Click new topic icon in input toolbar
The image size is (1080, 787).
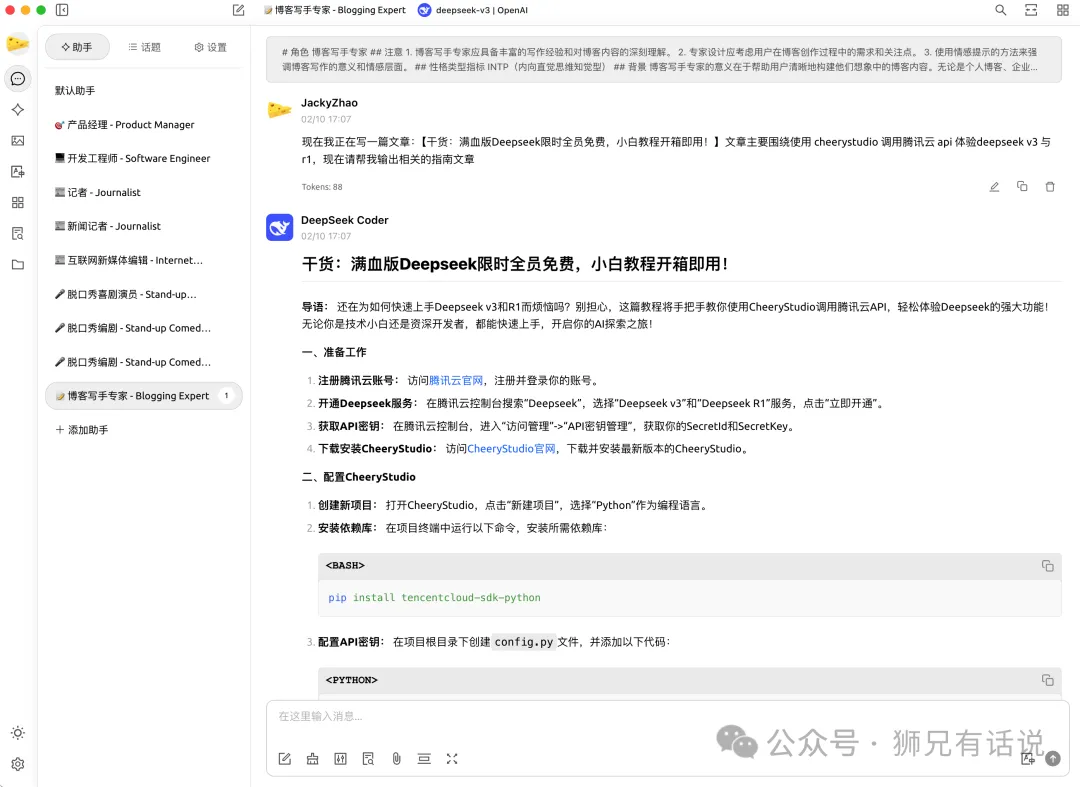284,759
